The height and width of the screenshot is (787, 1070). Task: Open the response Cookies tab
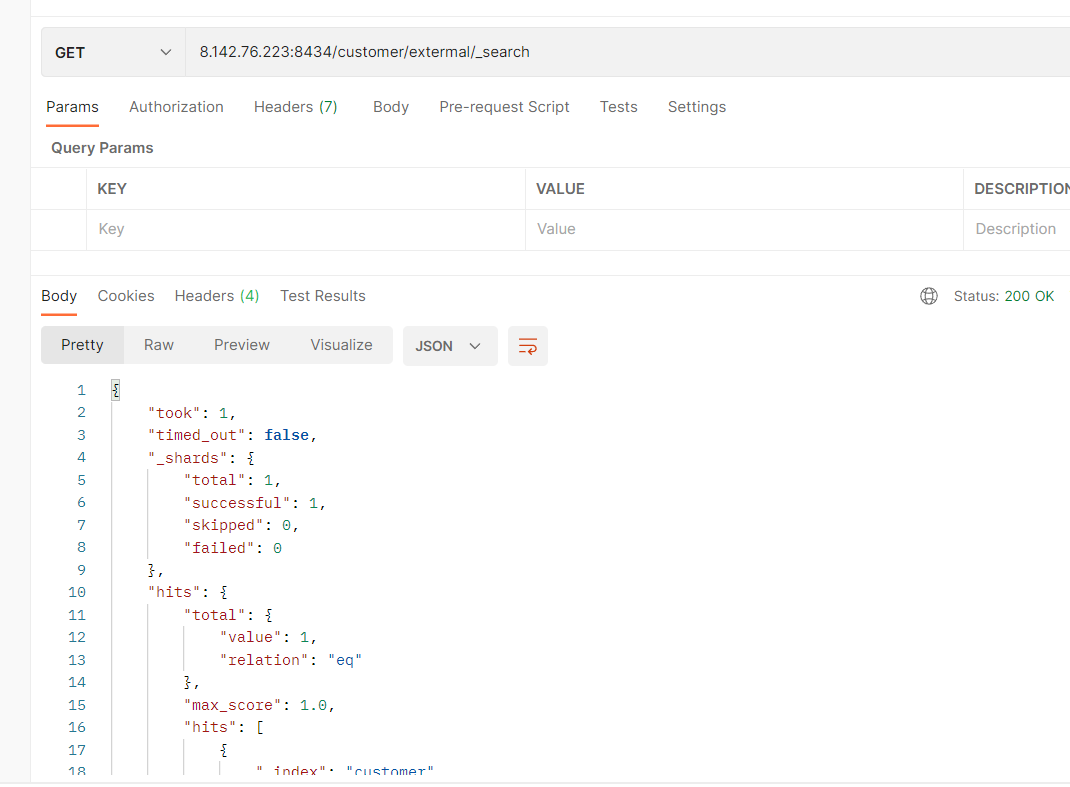click(126, 296)
